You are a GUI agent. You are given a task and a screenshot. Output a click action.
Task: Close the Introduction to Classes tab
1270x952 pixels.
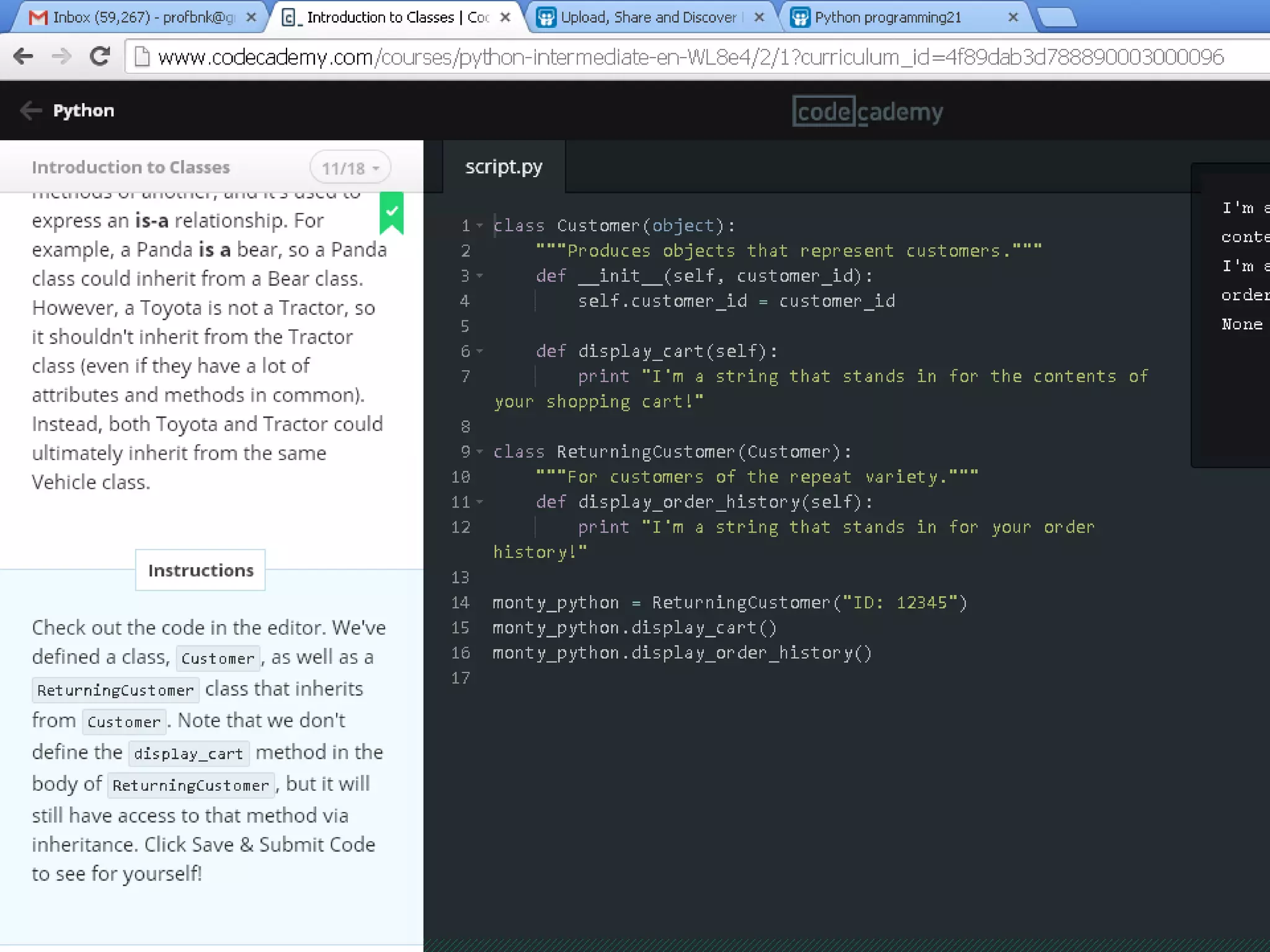[505, 17]
